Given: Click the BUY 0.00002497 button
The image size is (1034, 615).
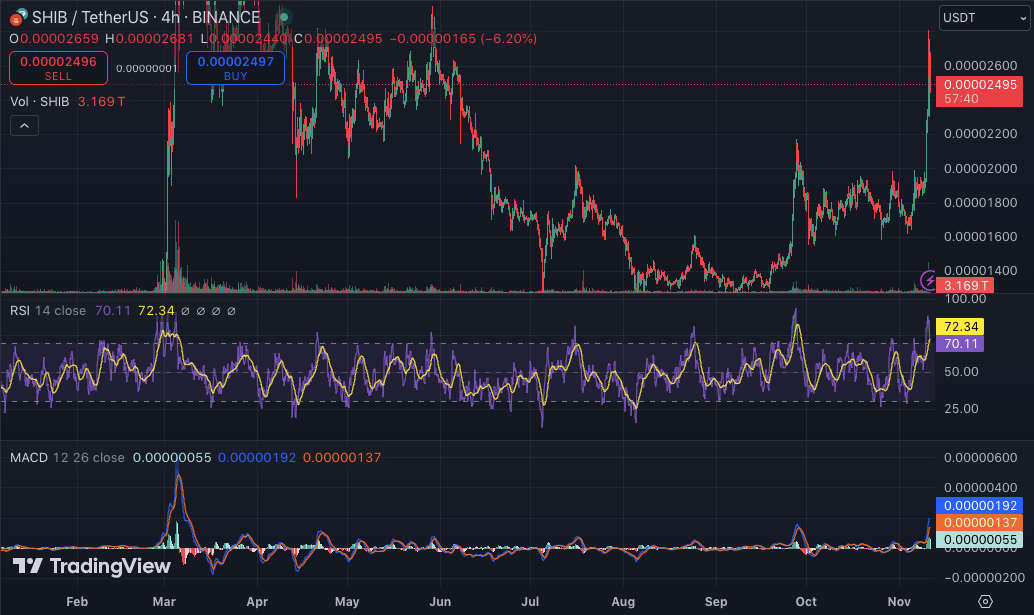Looking at the screenshot, I should (x=235, y=68).
